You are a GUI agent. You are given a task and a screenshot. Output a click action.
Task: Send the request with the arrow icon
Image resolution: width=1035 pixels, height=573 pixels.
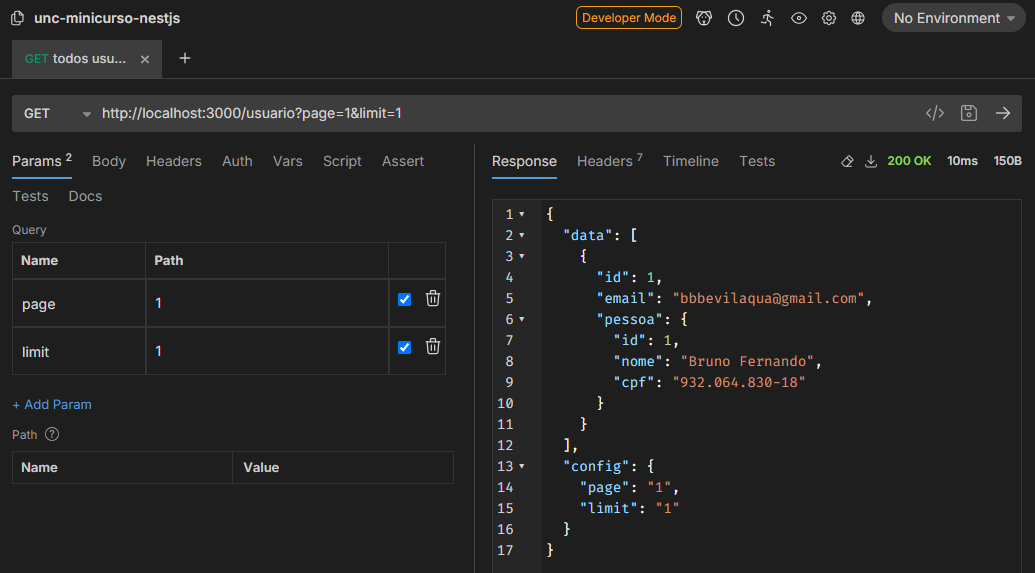[x=1003, y=113]
